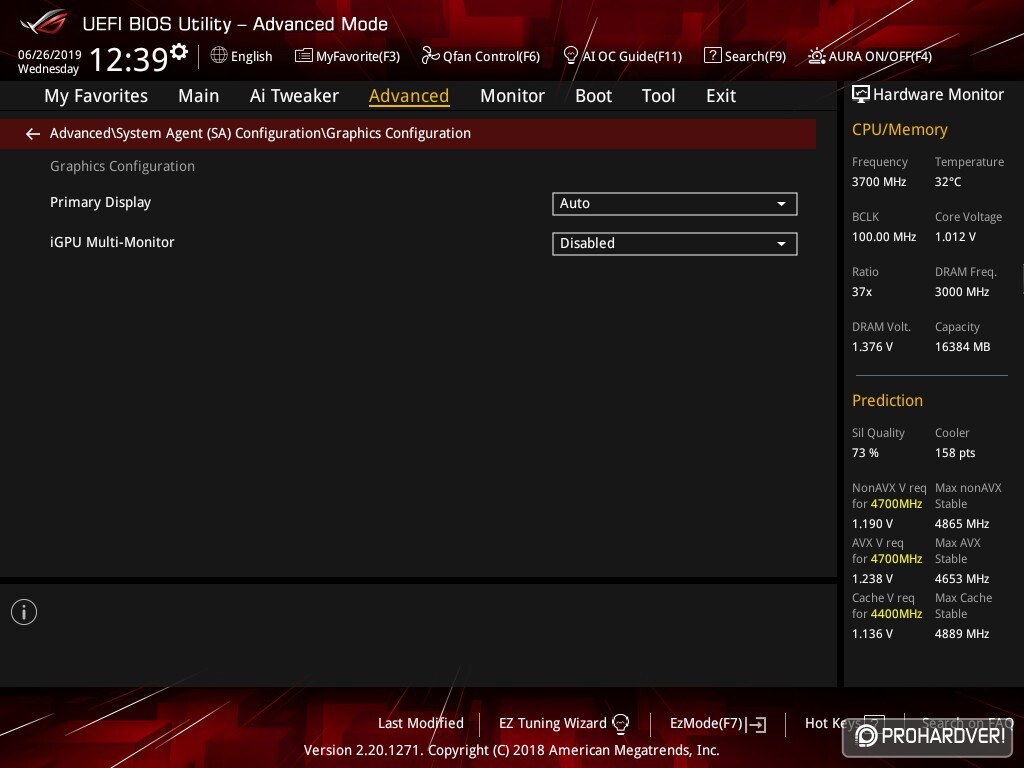Click the 1.012 V core voltage value

tap(955, 237)
